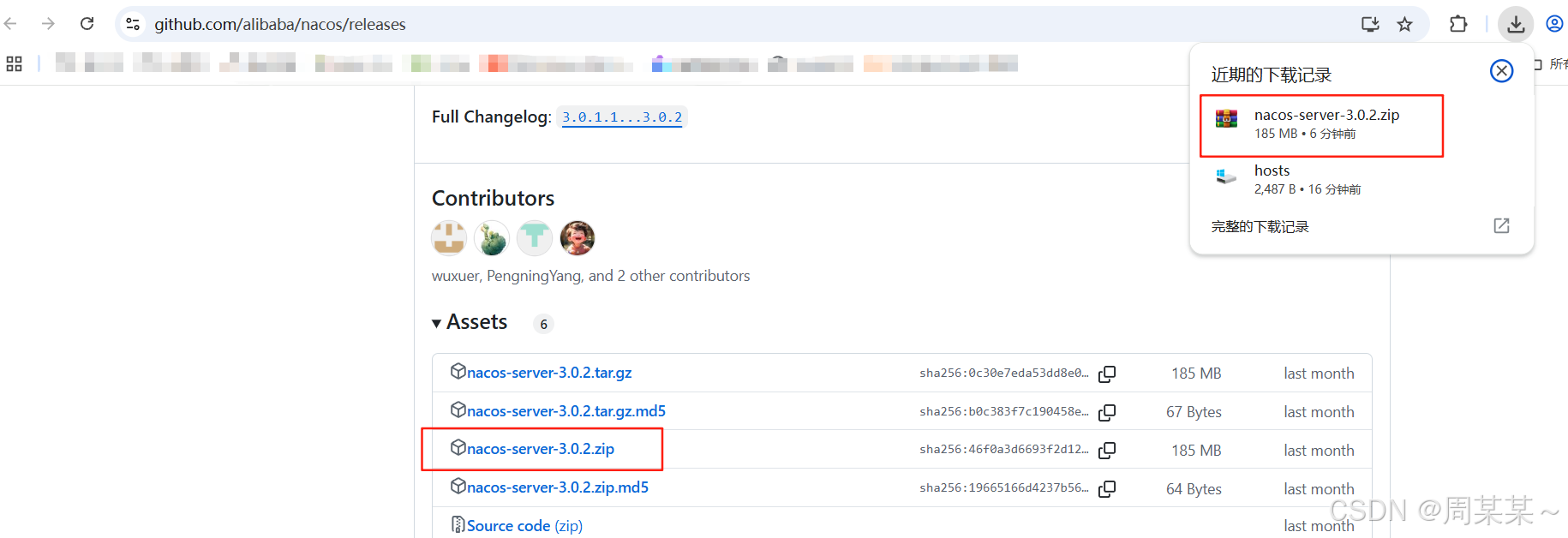The width and height of the screenshot is (1568, 538).
Task: Copy sha256 of nacos-server-3.0.2.zip
Action: [1107, 450]
